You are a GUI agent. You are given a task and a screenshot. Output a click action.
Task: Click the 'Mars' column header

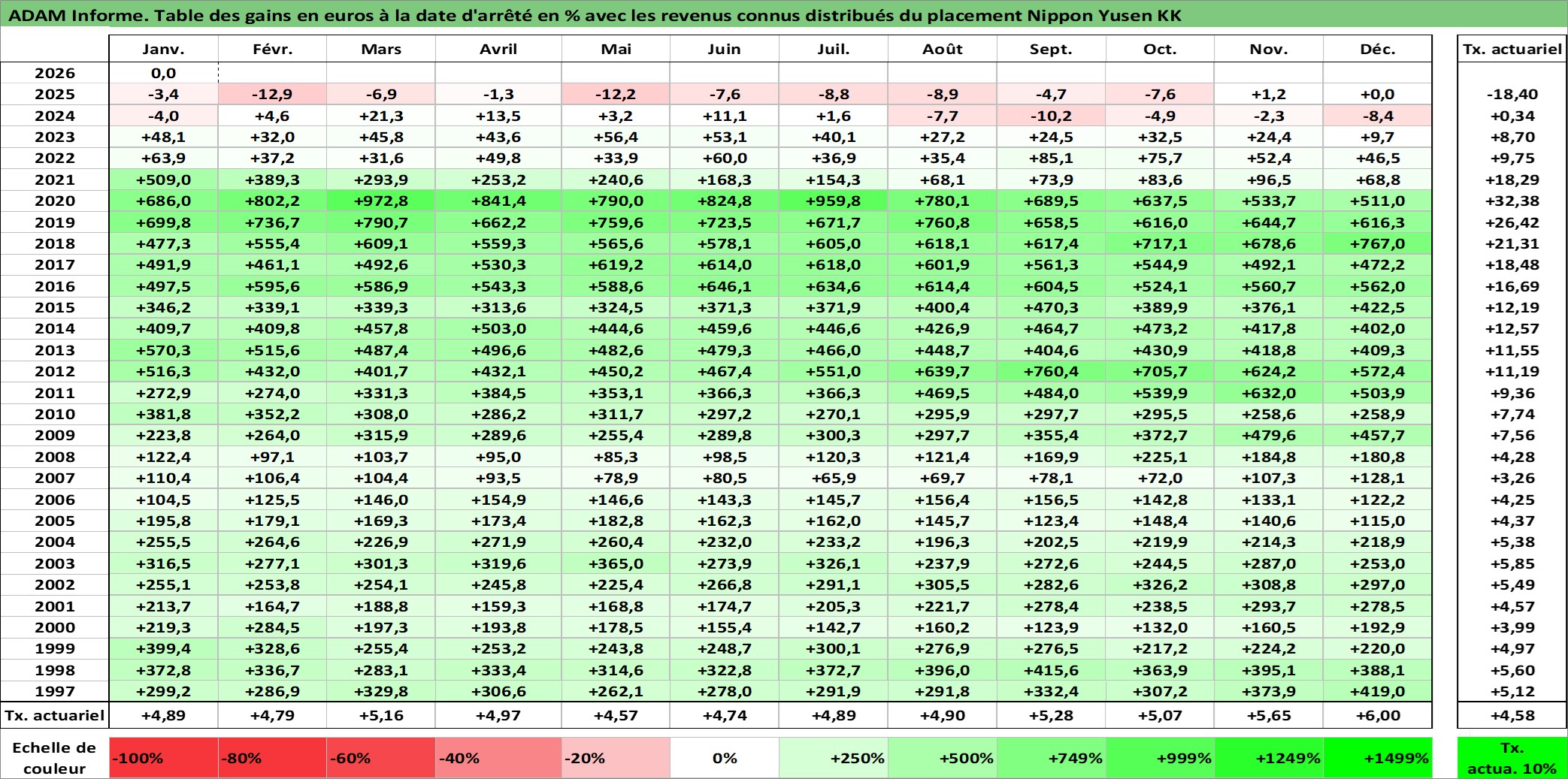point(381,49)
